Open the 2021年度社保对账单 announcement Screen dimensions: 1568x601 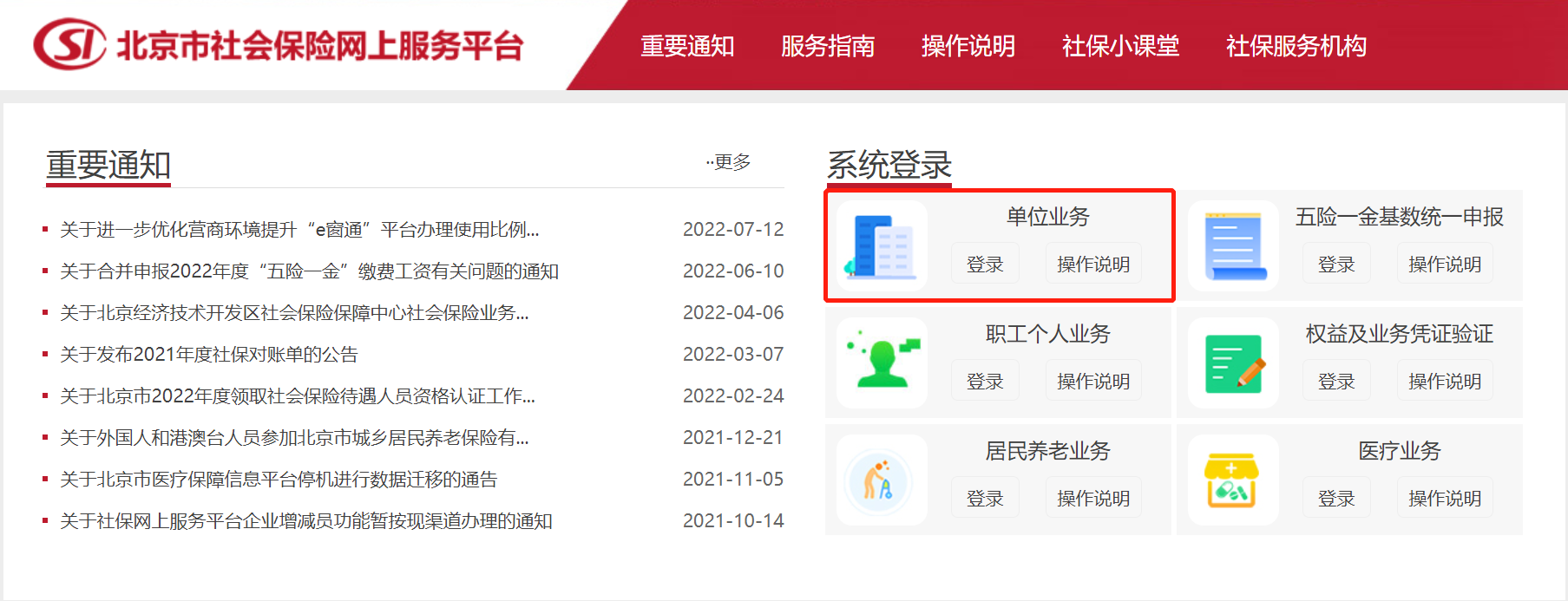click(x=209, y=355)
